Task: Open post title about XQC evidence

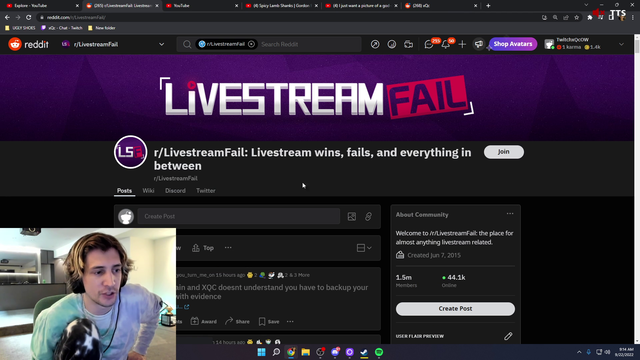Action: (x=272, y=292)
